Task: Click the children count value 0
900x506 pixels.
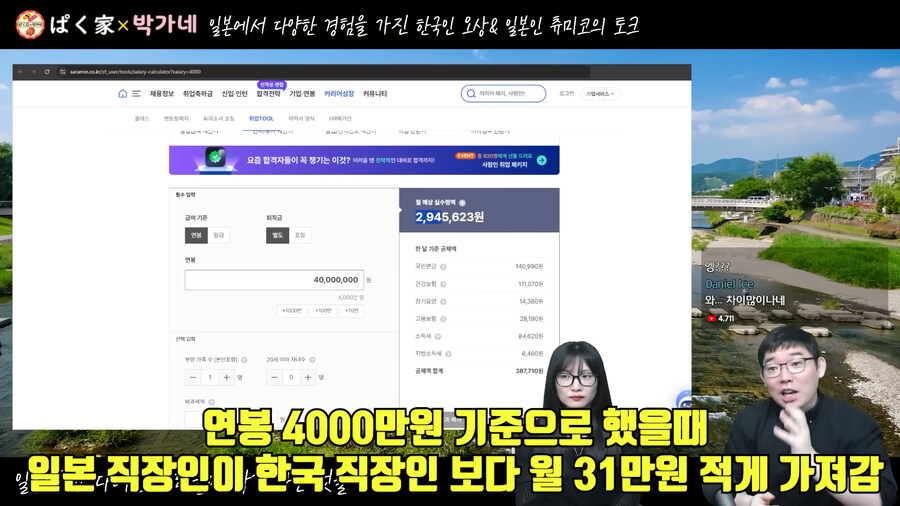Action: tap(291, 377)
